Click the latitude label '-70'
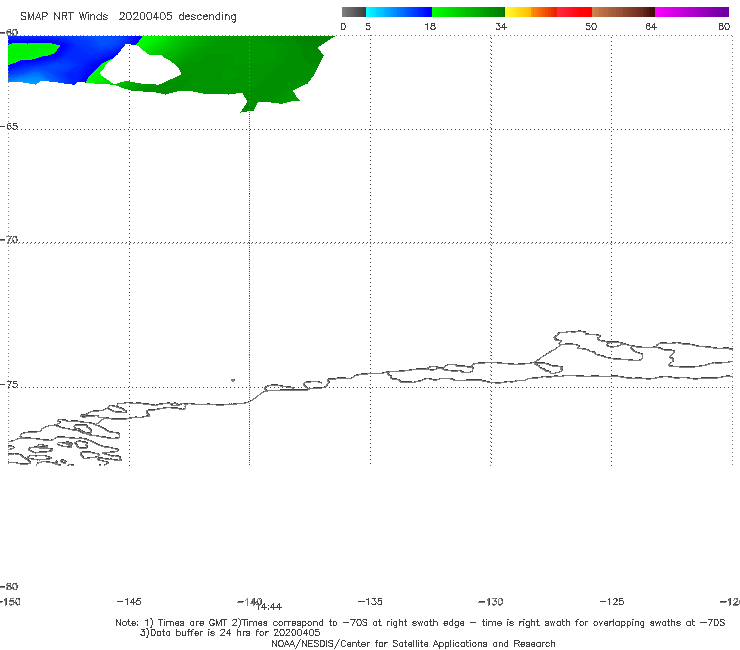 click(x=9, y=240)
